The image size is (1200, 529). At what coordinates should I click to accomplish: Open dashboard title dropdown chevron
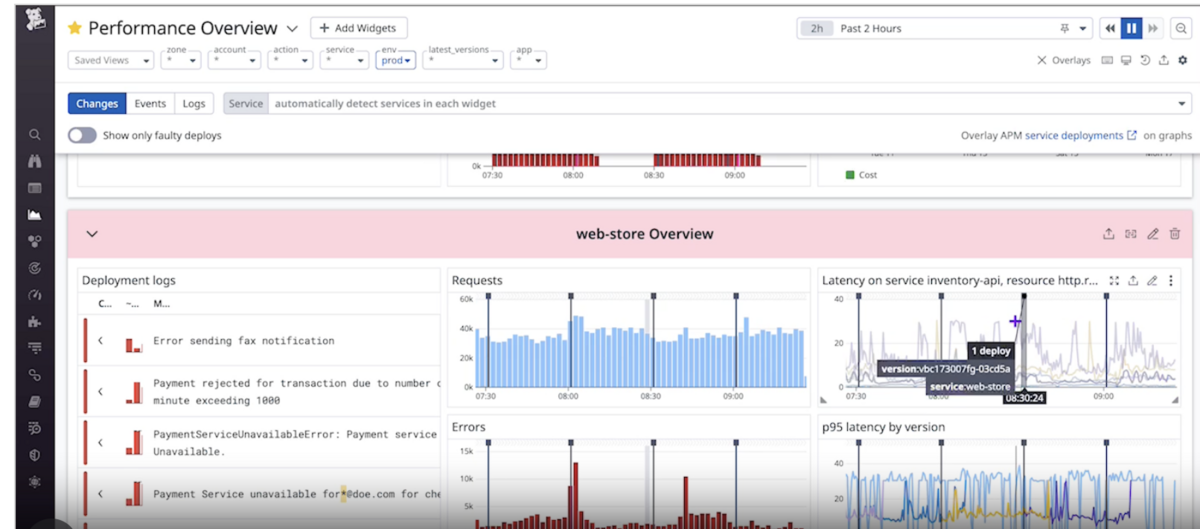tap(292, 29)
